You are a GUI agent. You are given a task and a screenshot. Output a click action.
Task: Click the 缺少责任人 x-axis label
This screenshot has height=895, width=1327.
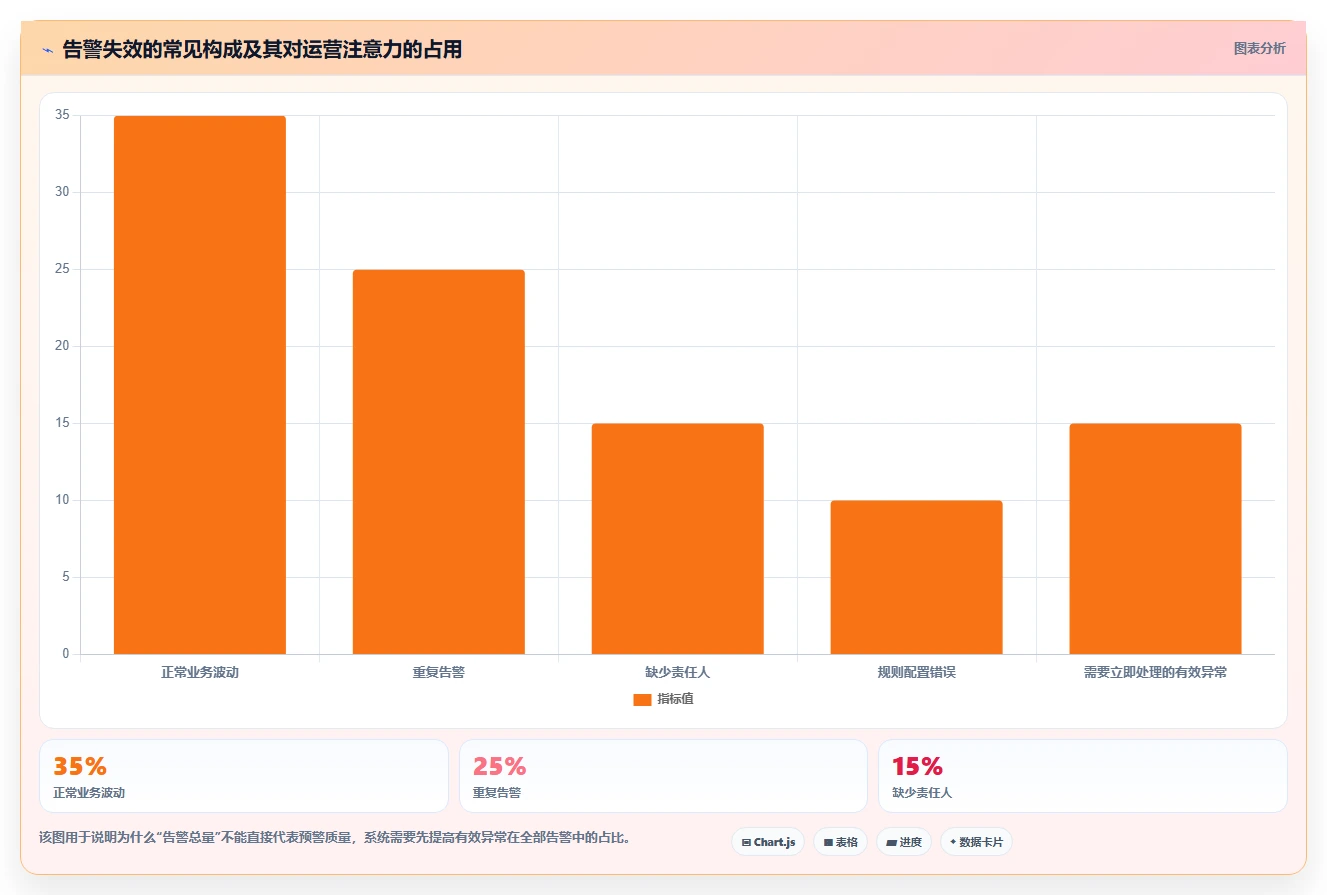[678, 672]
